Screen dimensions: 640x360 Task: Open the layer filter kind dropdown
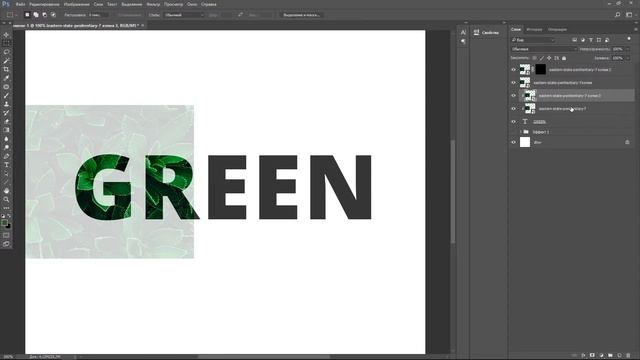click(533, 40)
